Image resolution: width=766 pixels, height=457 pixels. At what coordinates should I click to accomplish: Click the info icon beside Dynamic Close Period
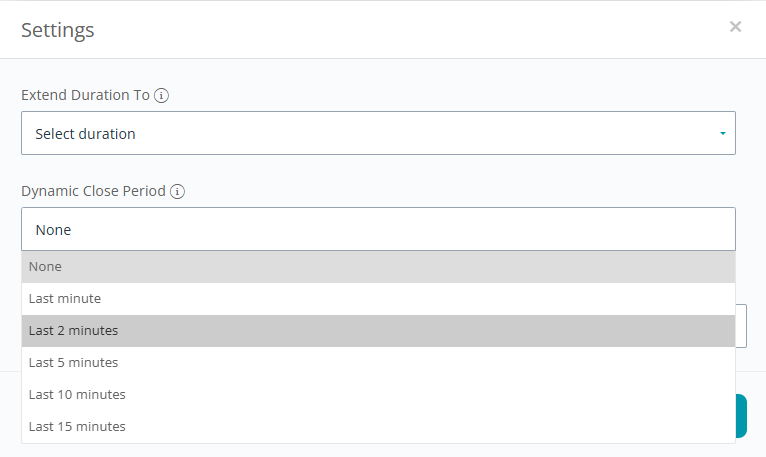tap(177, 191)
